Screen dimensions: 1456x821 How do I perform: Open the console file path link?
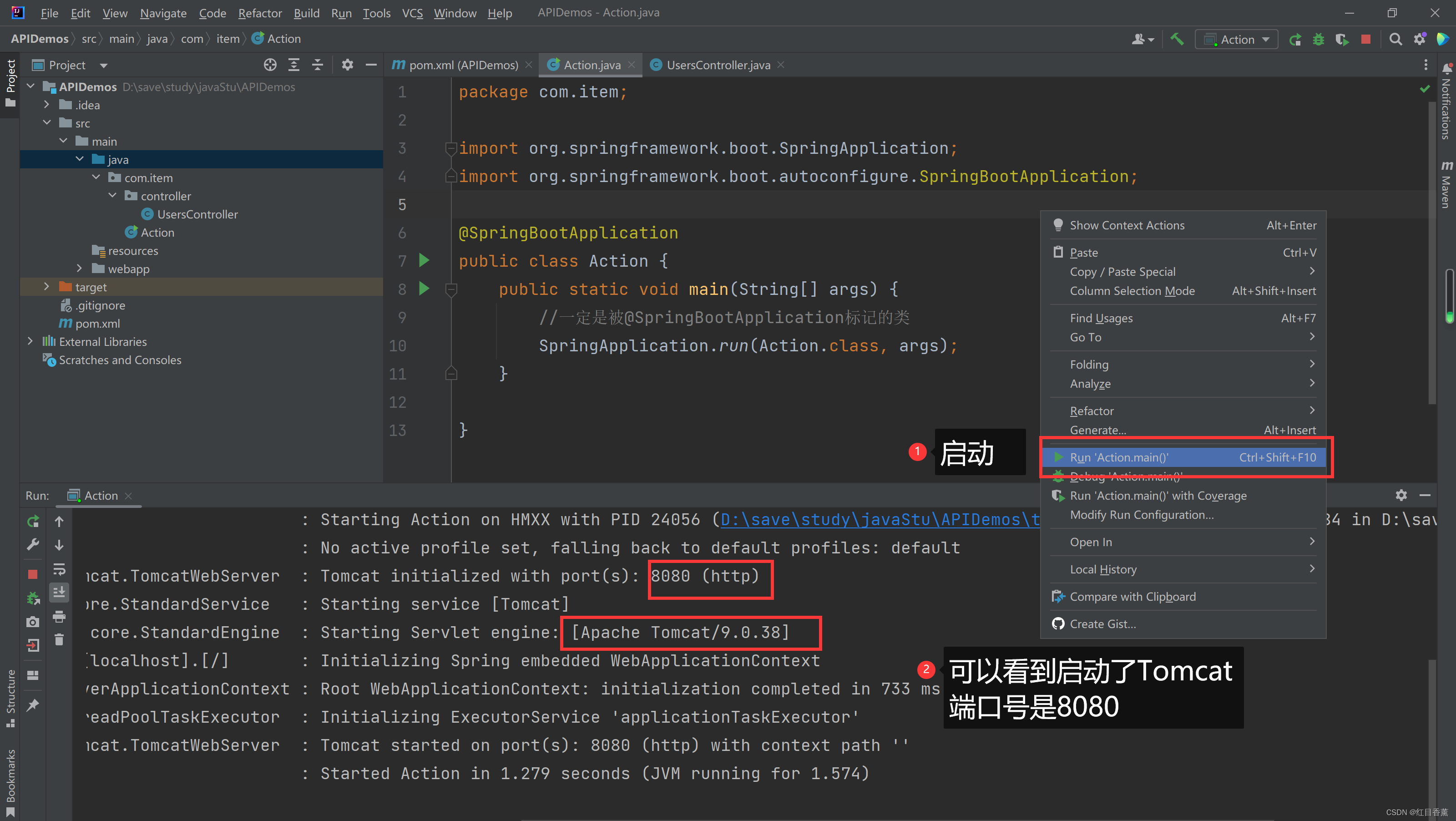pos(879,519)
